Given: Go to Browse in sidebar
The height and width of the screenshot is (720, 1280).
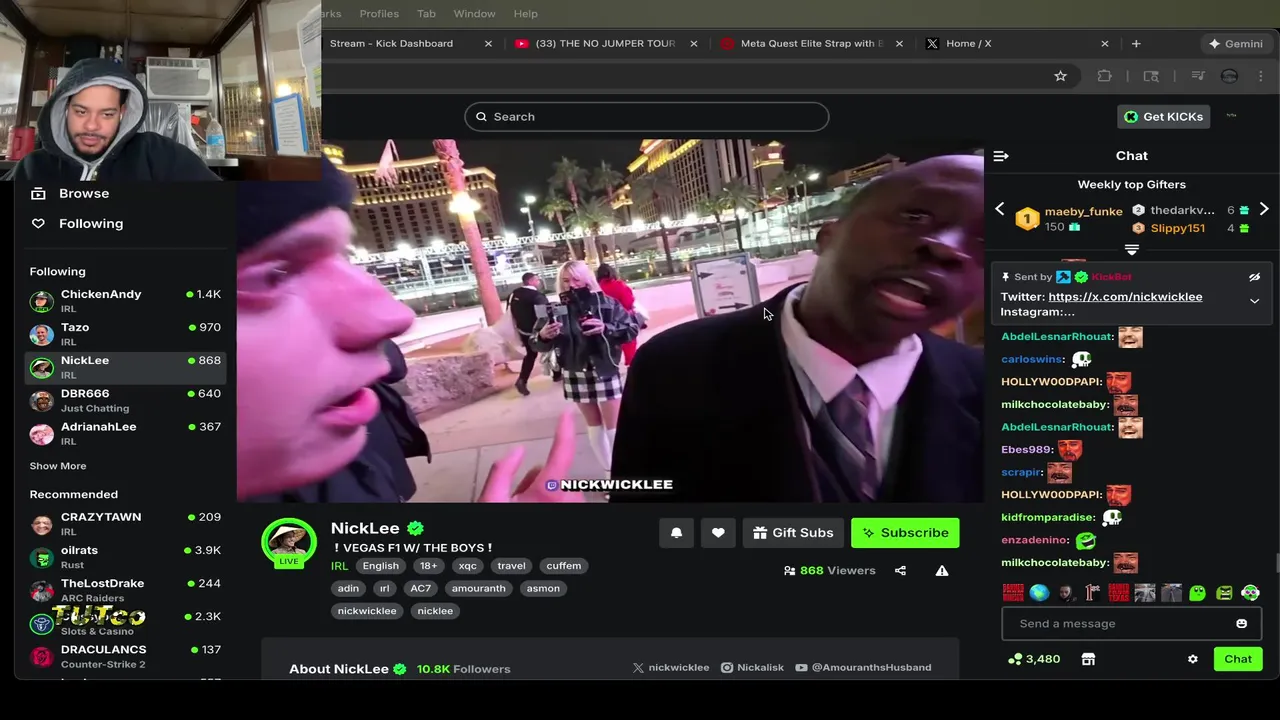Looking at the screenshot, I should [70, 194].
